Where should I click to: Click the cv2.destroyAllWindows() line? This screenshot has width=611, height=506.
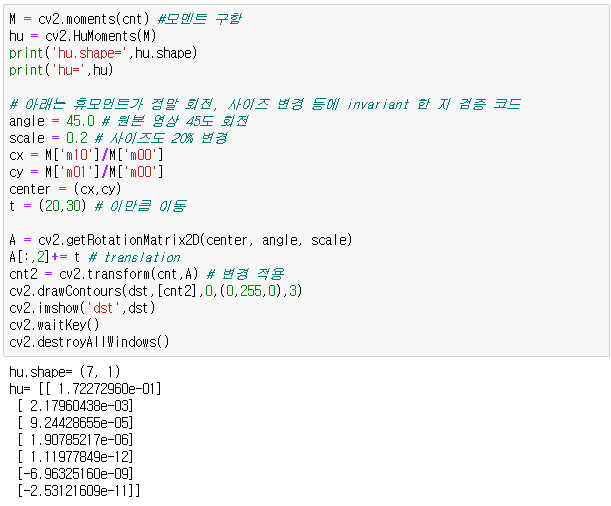(89, 342)
